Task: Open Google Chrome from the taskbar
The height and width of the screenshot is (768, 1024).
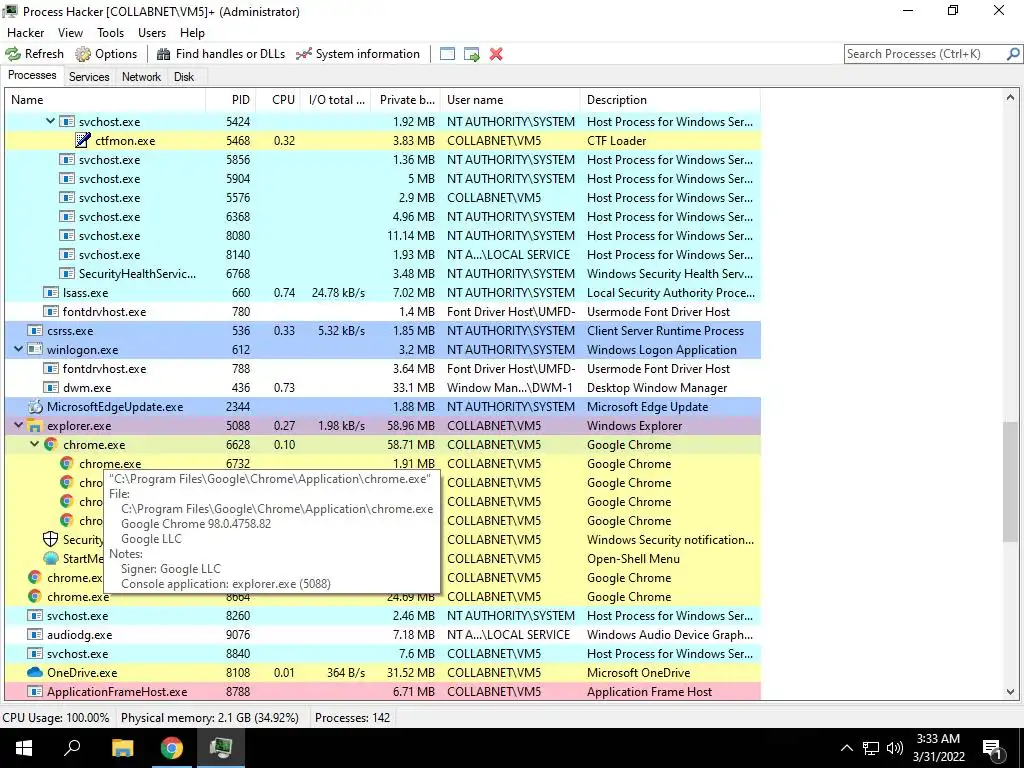Action: pos(172,748)
